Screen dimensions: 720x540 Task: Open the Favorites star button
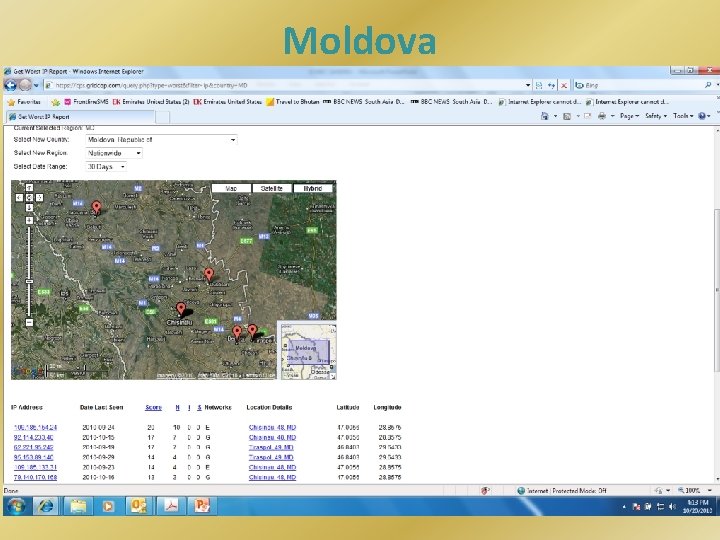coord(24,102)
